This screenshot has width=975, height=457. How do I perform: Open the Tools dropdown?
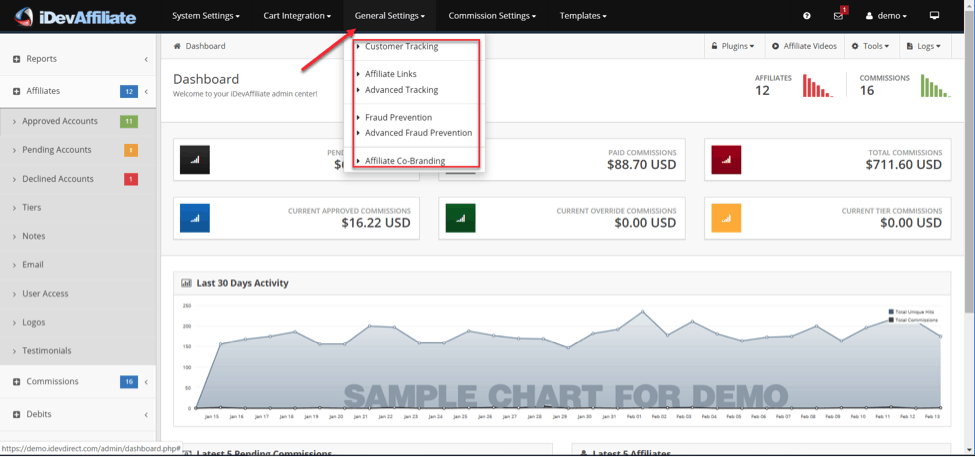871,46
